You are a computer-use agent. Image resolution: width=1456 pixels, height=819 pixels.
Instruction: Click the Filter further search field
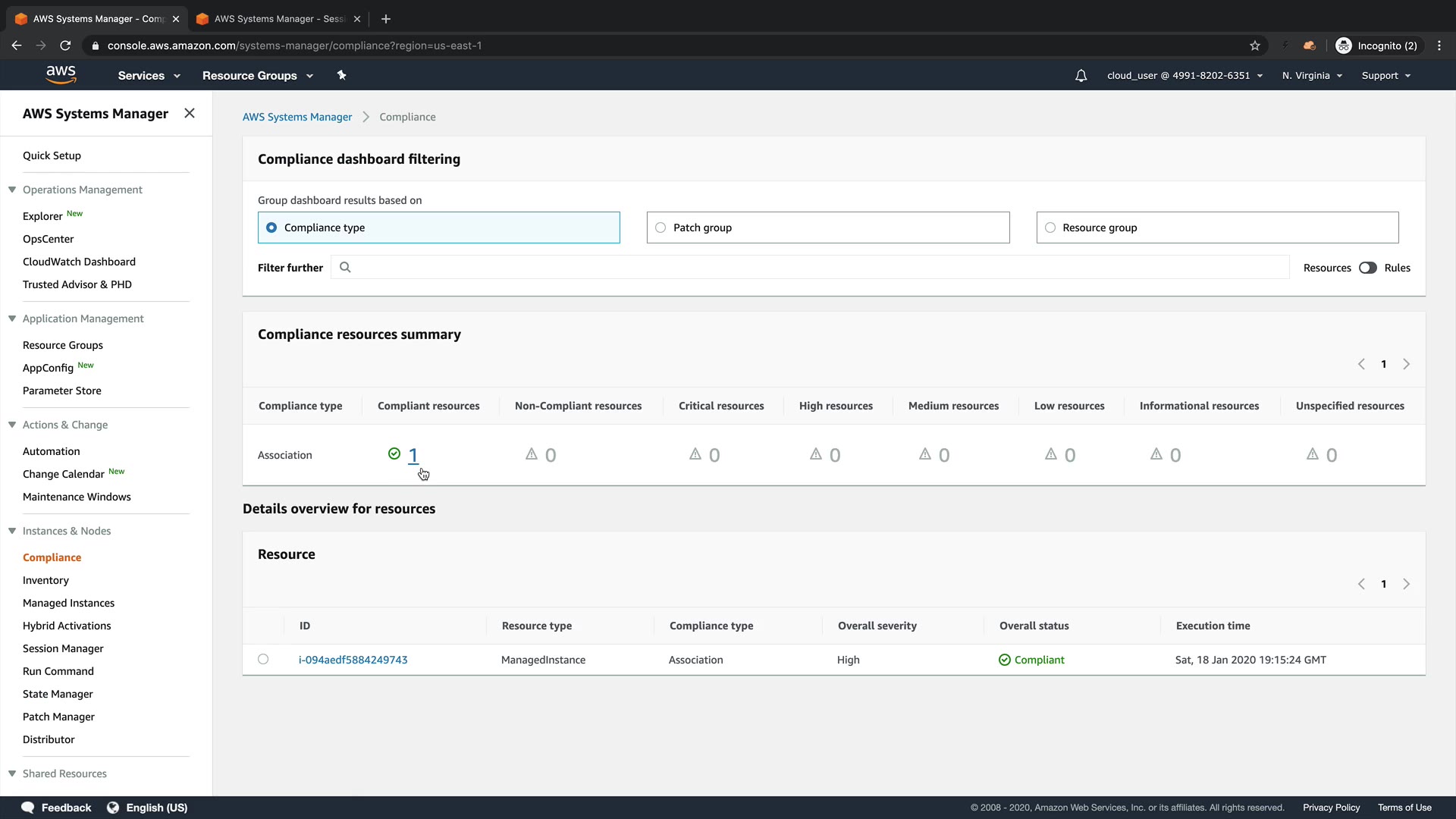click(811, 268)
